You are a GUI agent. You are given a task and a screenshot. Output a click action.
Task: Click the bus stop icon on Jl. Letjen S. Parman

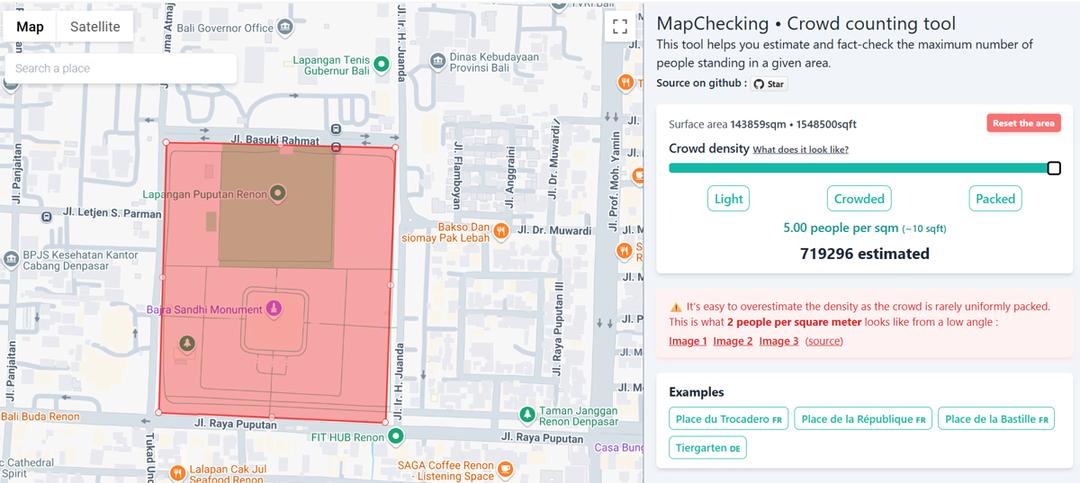point(46,216)
